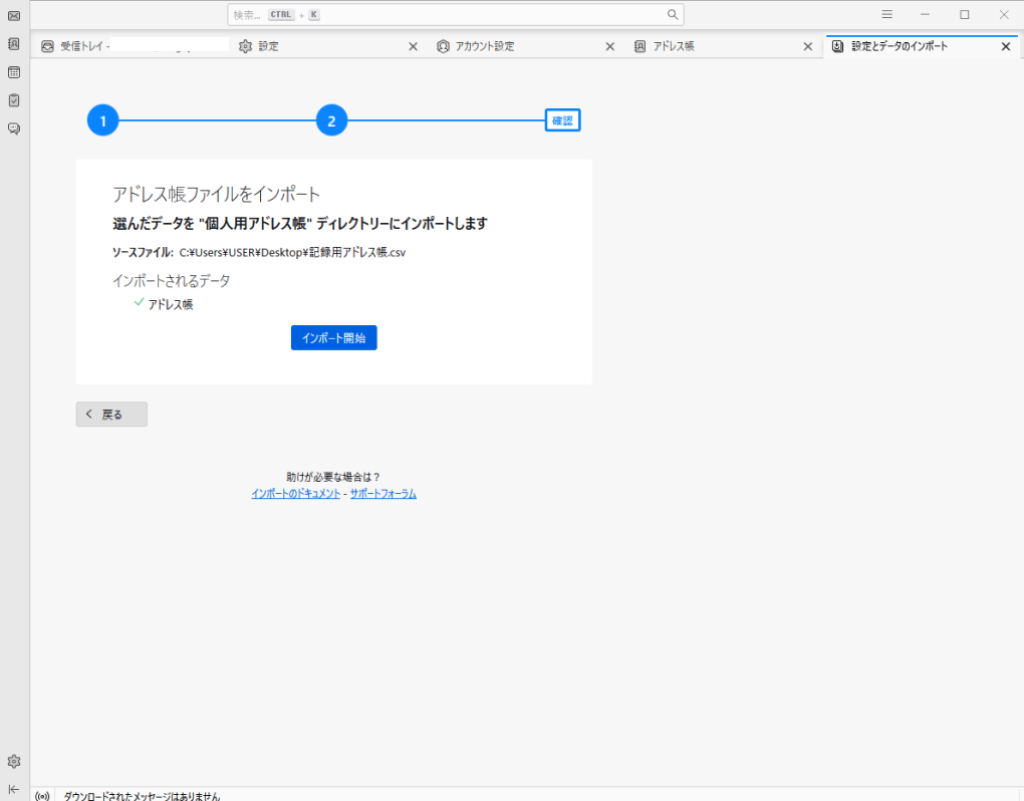
Task: Open the Tasks sidebar icon
Action: pyautogui.click(x=14, y=100)
